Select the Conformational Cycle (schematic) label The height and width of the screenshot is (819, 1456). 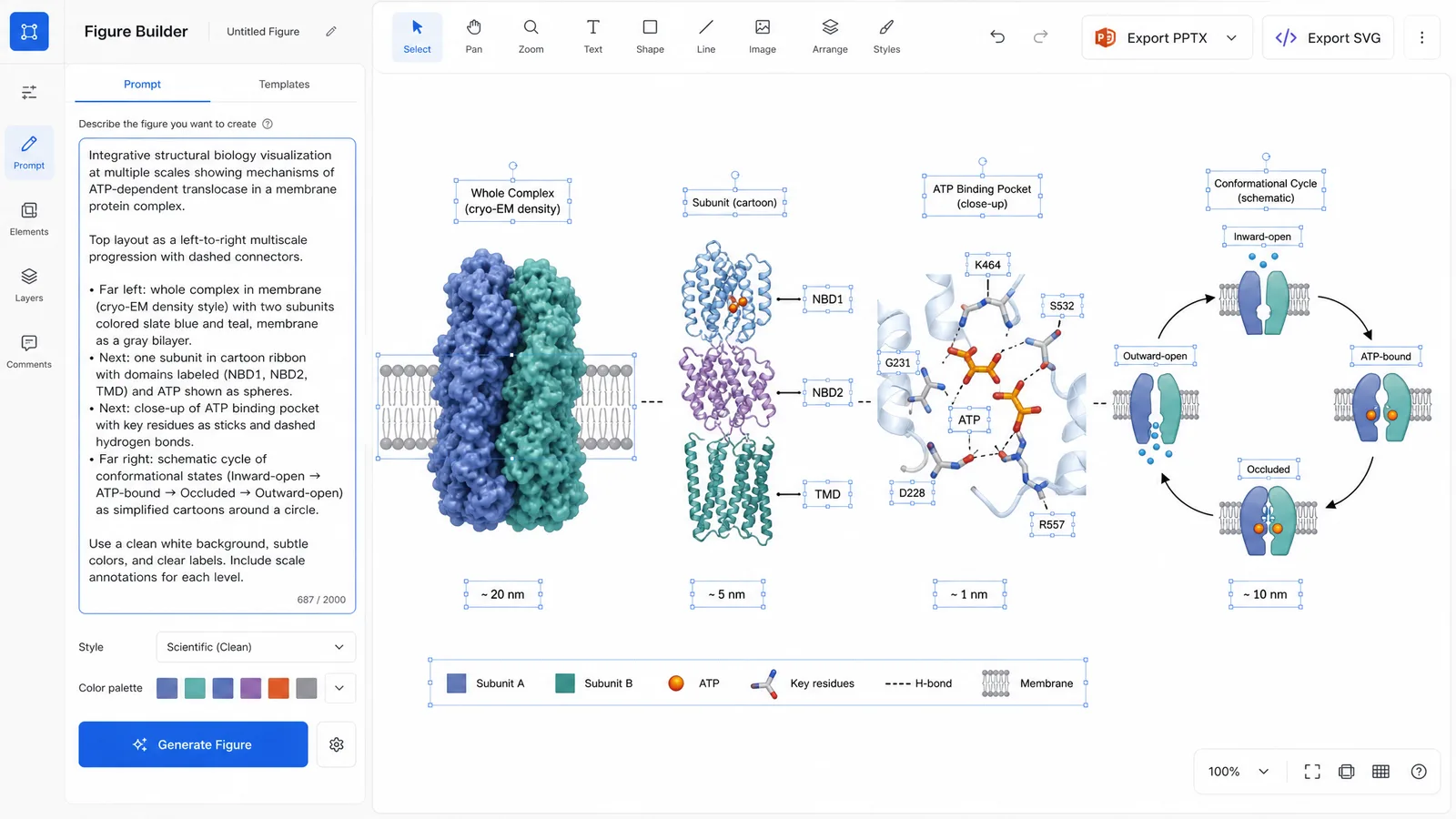pos(1265,190)
